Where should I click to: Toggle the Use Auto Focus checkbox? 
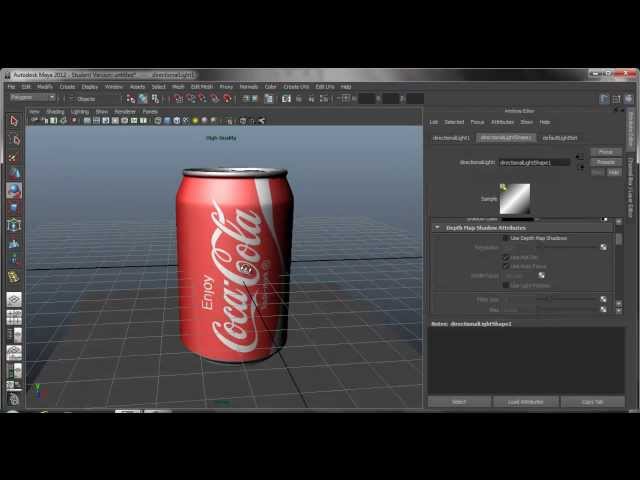[x=506, y=266]
